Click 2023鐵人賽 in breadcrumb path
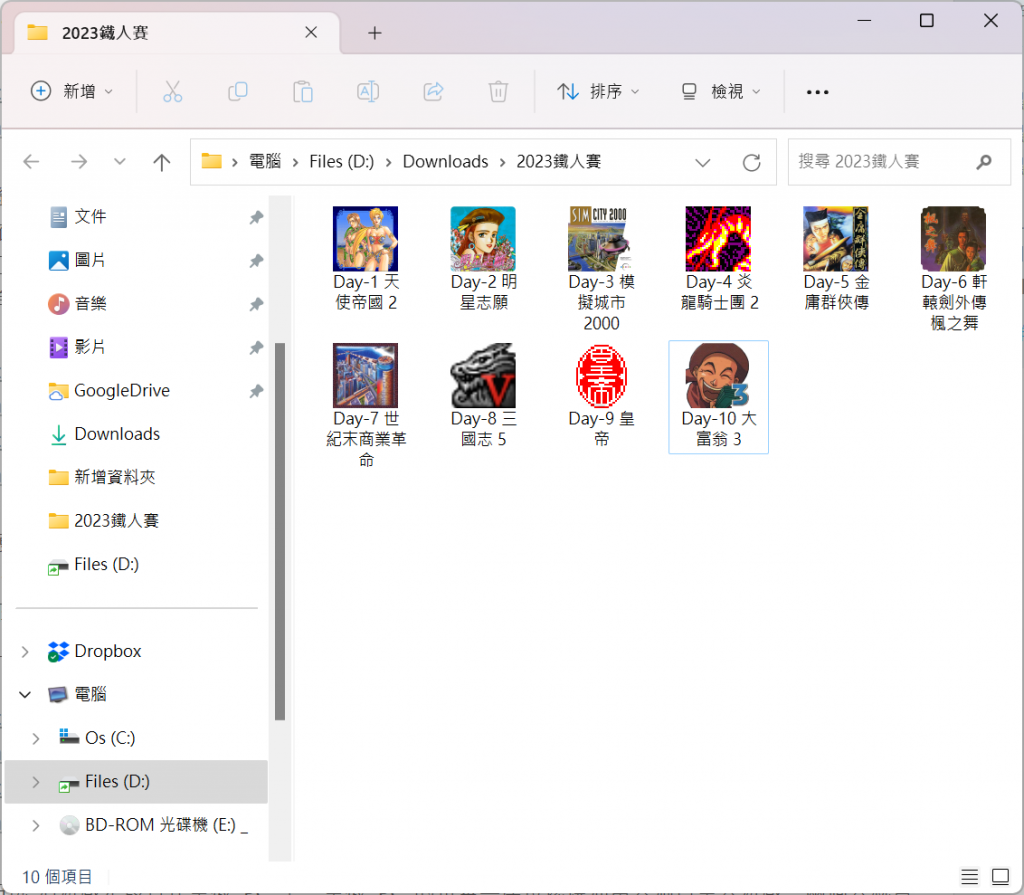Screen dimensions: 1024x895 click(558, 161)
